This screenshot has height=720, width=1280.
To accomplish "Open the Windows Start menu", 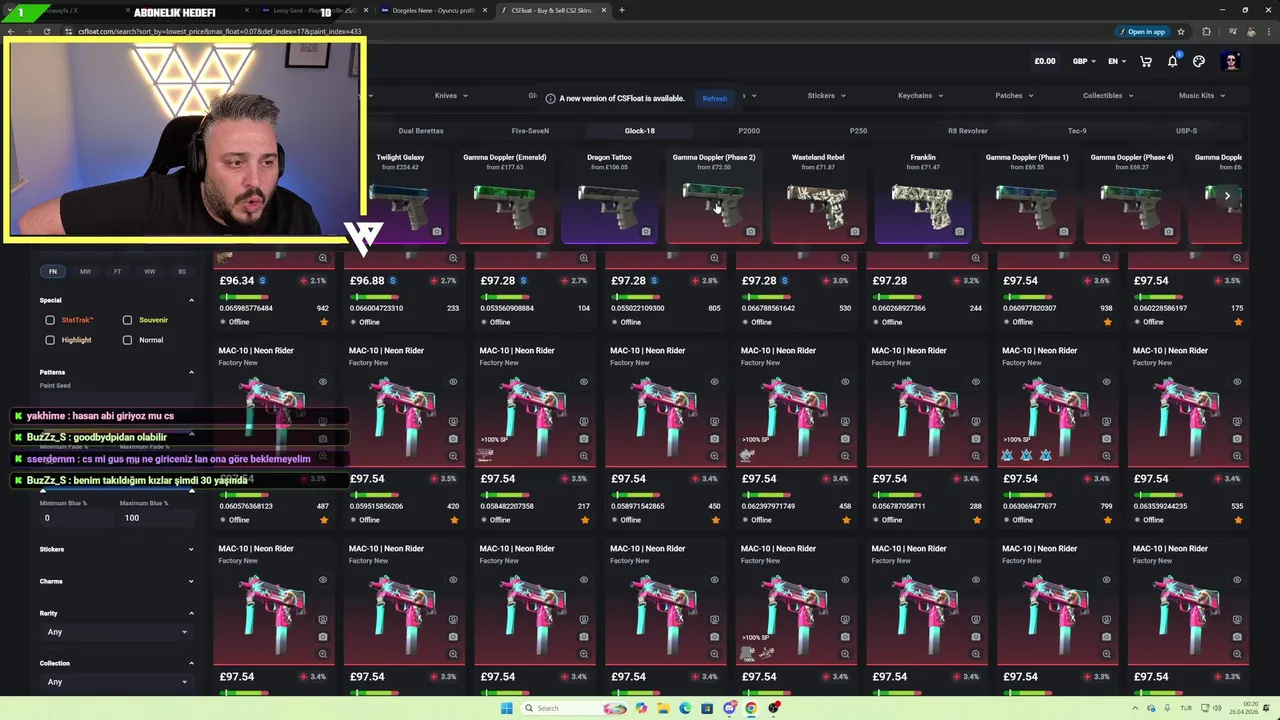I will 506,708.
